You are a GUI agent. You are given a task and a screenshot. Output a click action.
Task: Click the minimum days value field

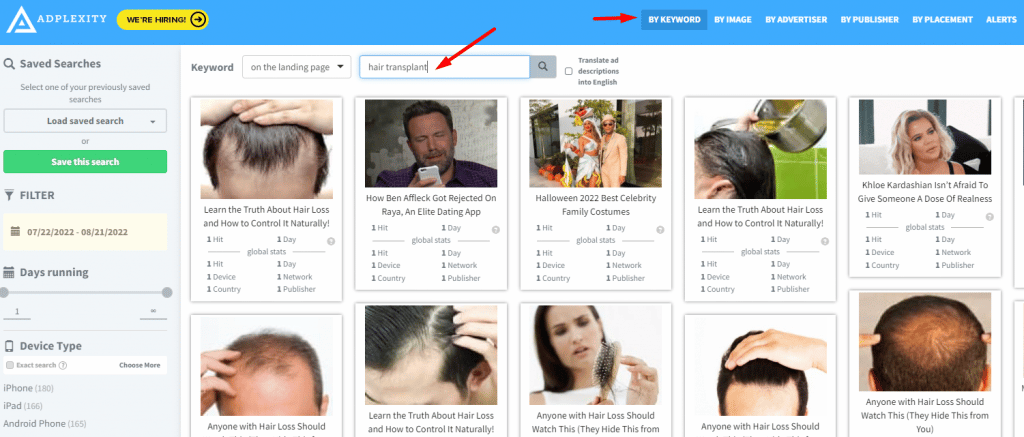(x=18, y=312)
